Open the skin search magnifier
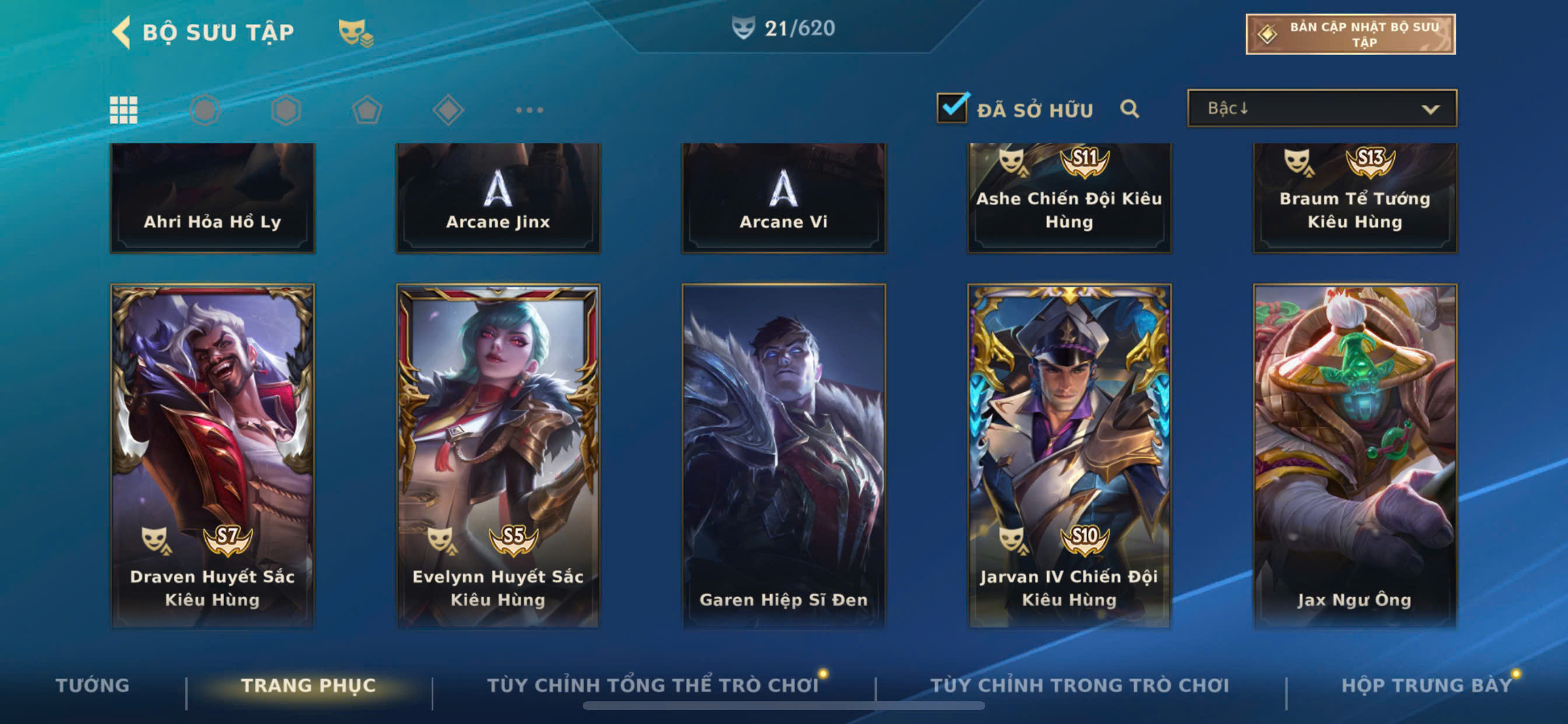Viewport: 1568px width, 724px height. (x=1130, y=109)
